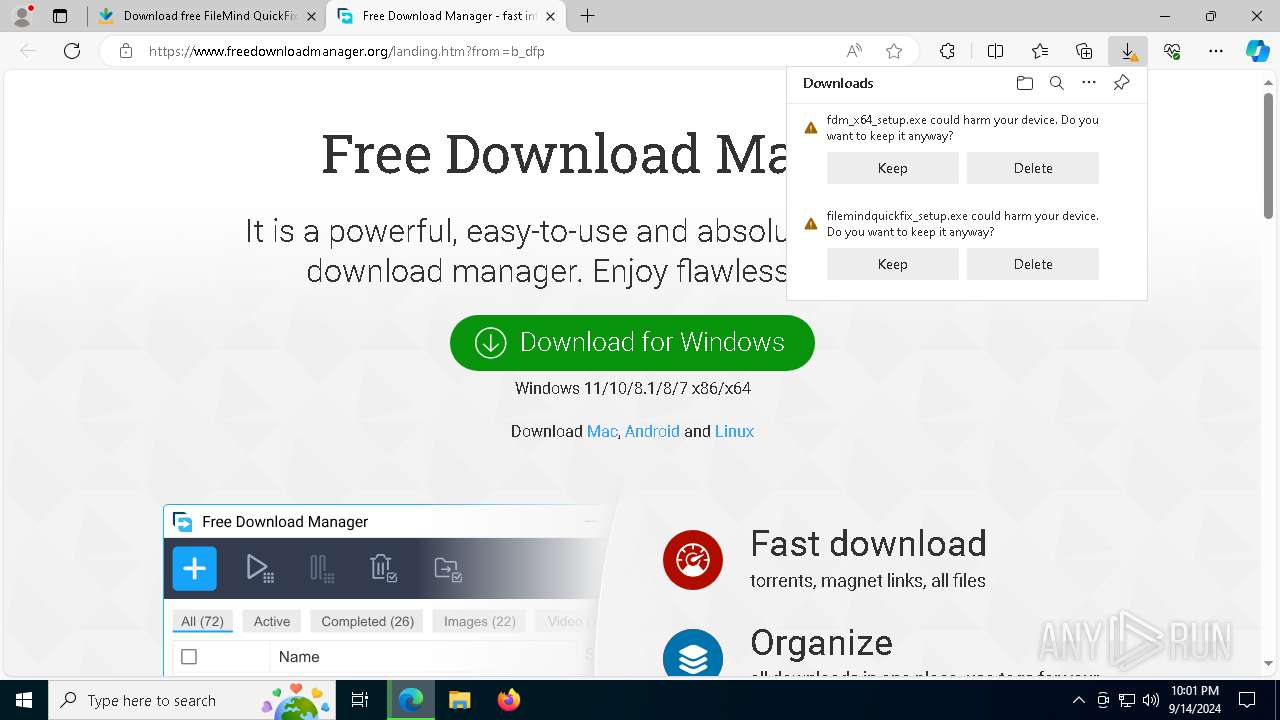Image resolution: width=1280 pixels, height=720 pixels.
Task: Open More options in Downloads panel
Action: coord(1089,83)
